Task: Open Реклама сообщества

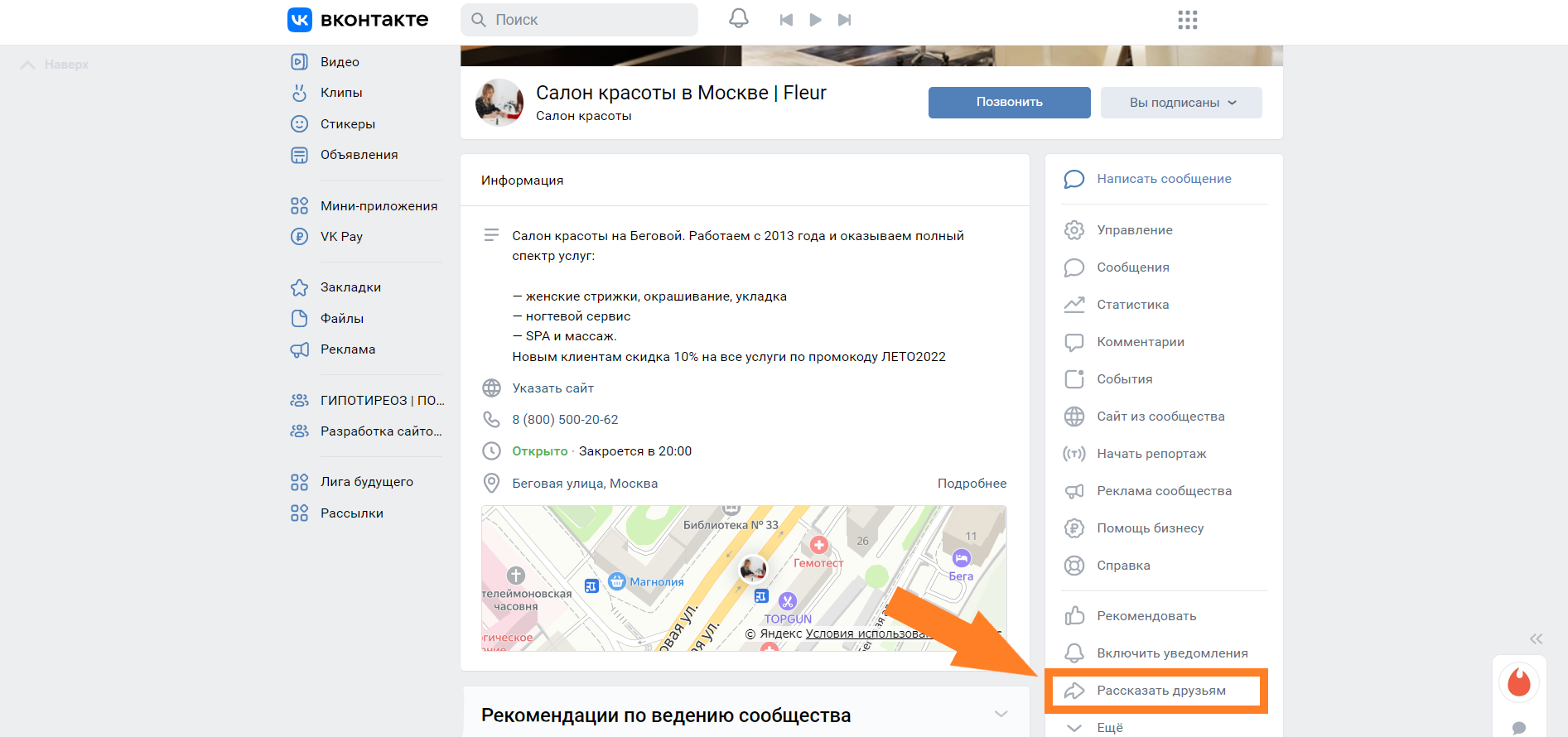Action: 1164,491
